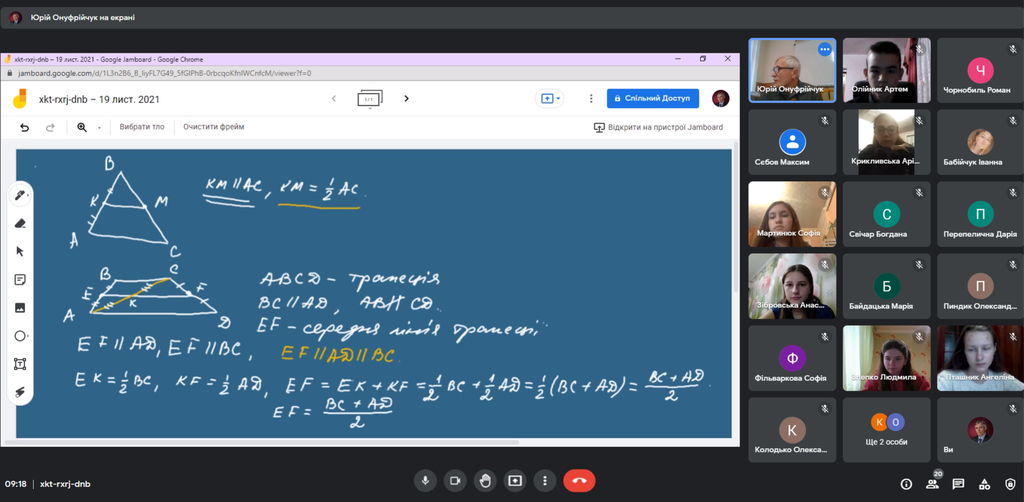Toggle camera in Meet controls
The height and width of the screenshot is (502, 1024).
click(455, 481)
